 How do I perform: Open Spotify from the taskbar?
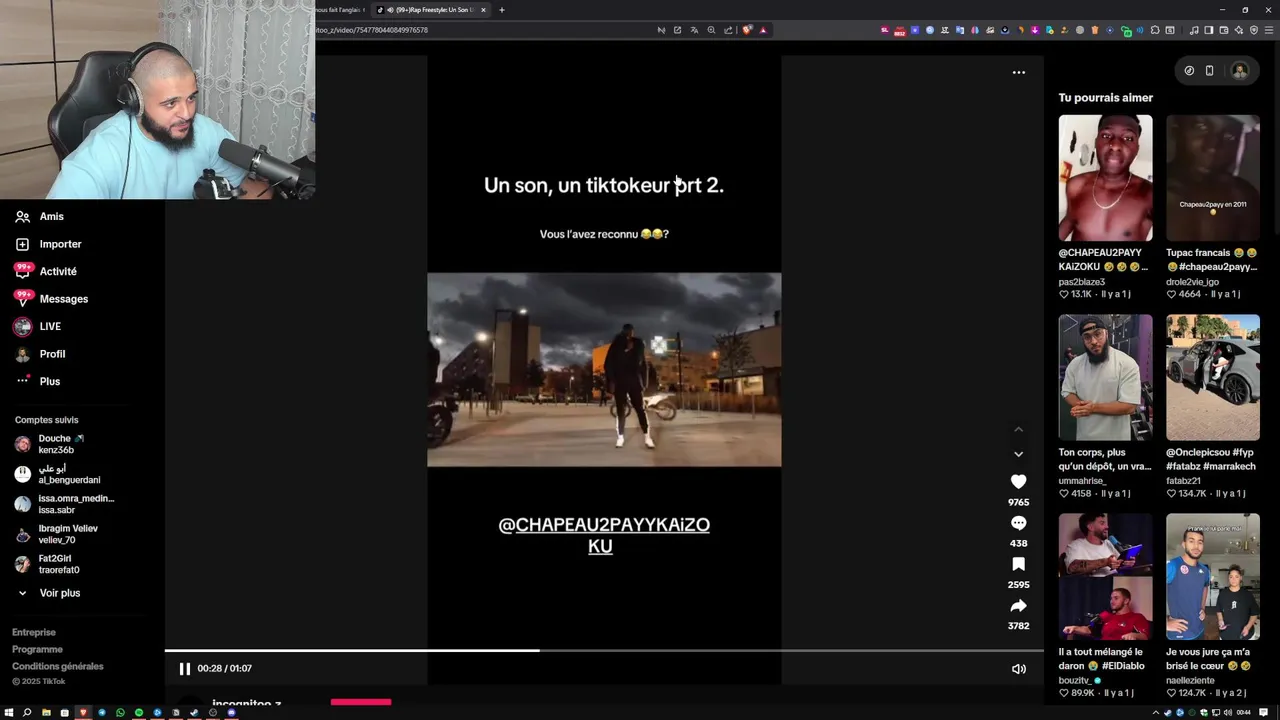139,713
